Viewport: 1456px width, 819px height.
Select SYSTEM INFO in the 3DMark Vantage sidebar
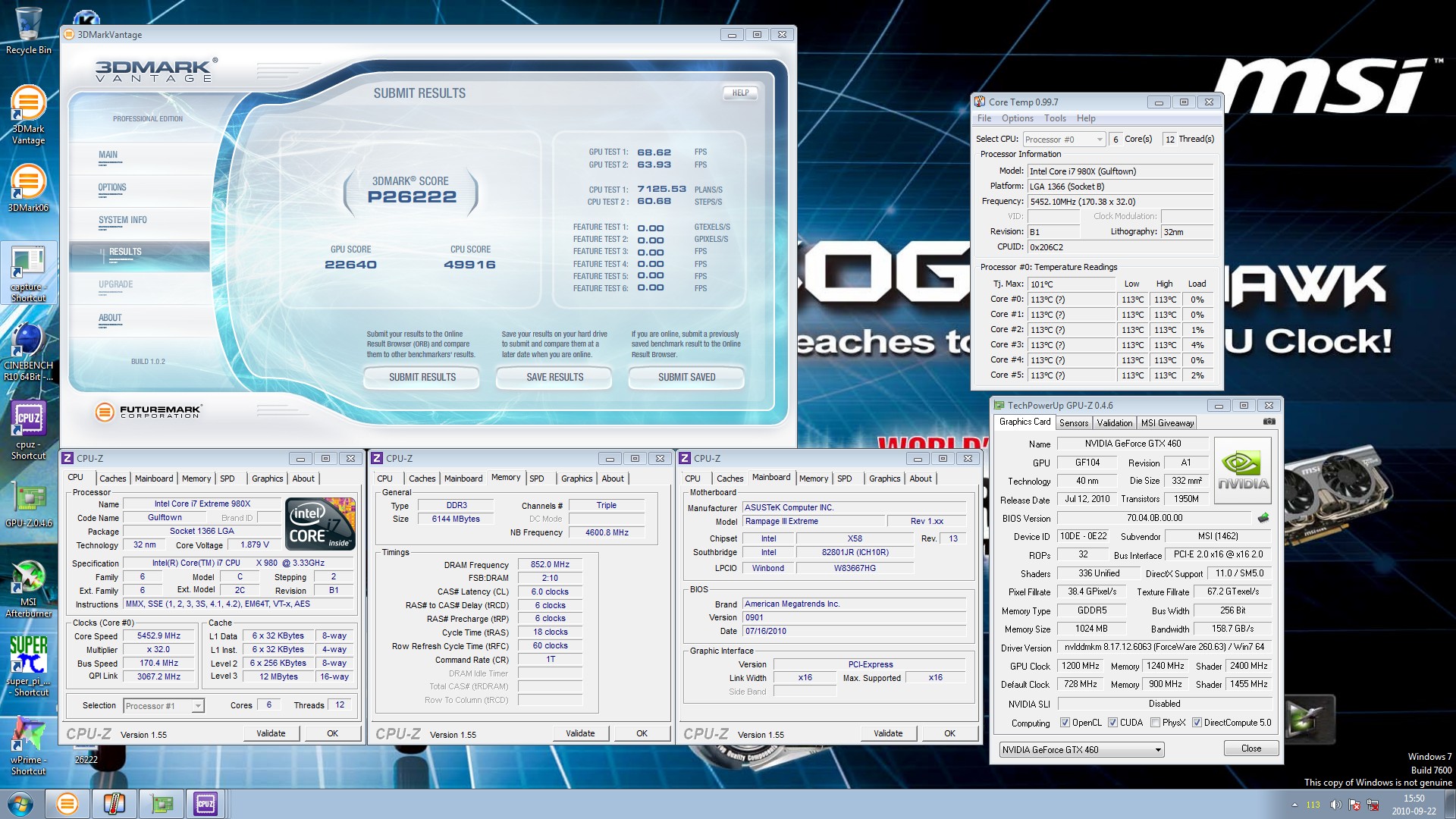point(123,220)
